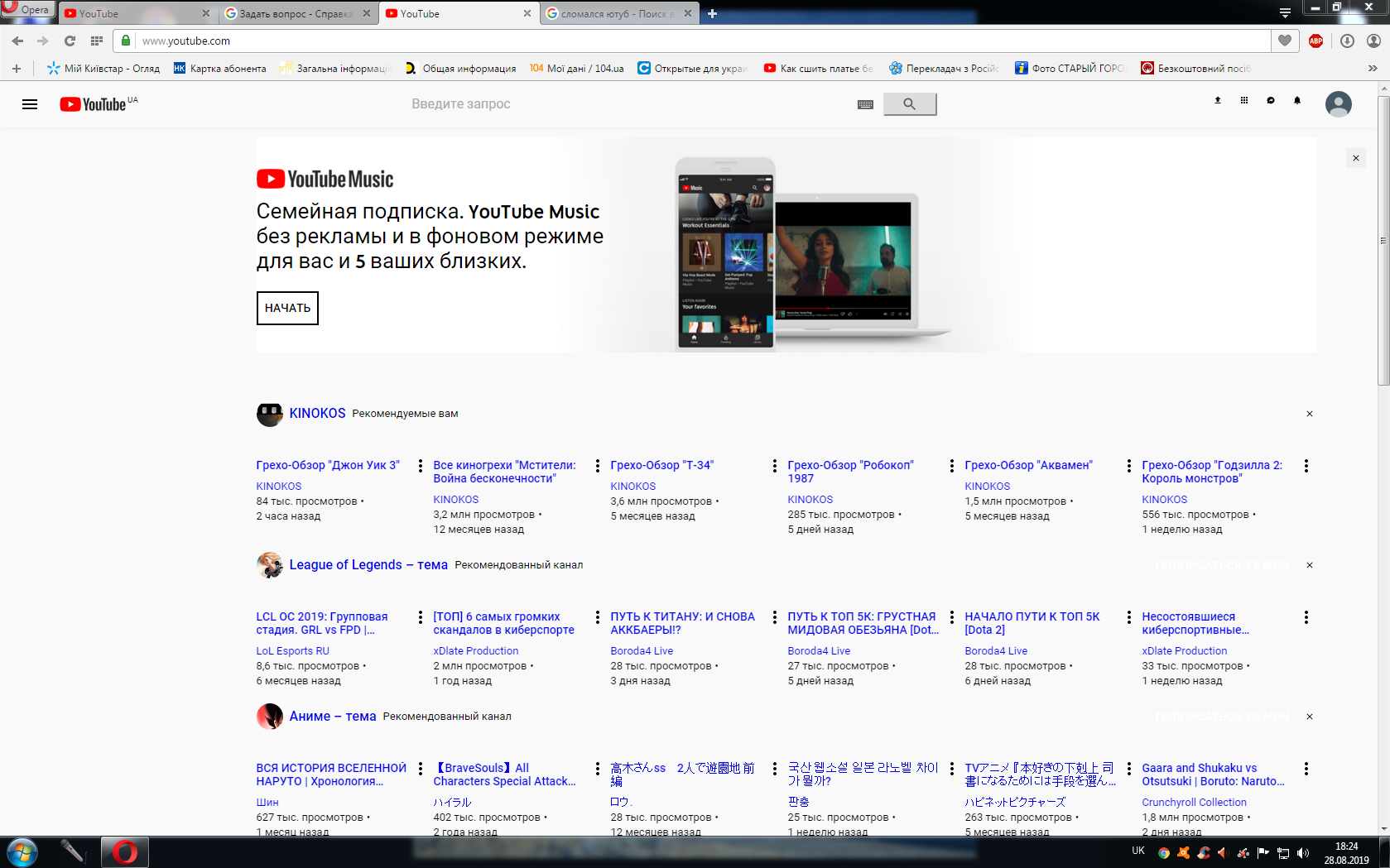This screenshot has height=868, width=1390.
Task: Open a new tab with plus button
Action: tap(713, 13)
